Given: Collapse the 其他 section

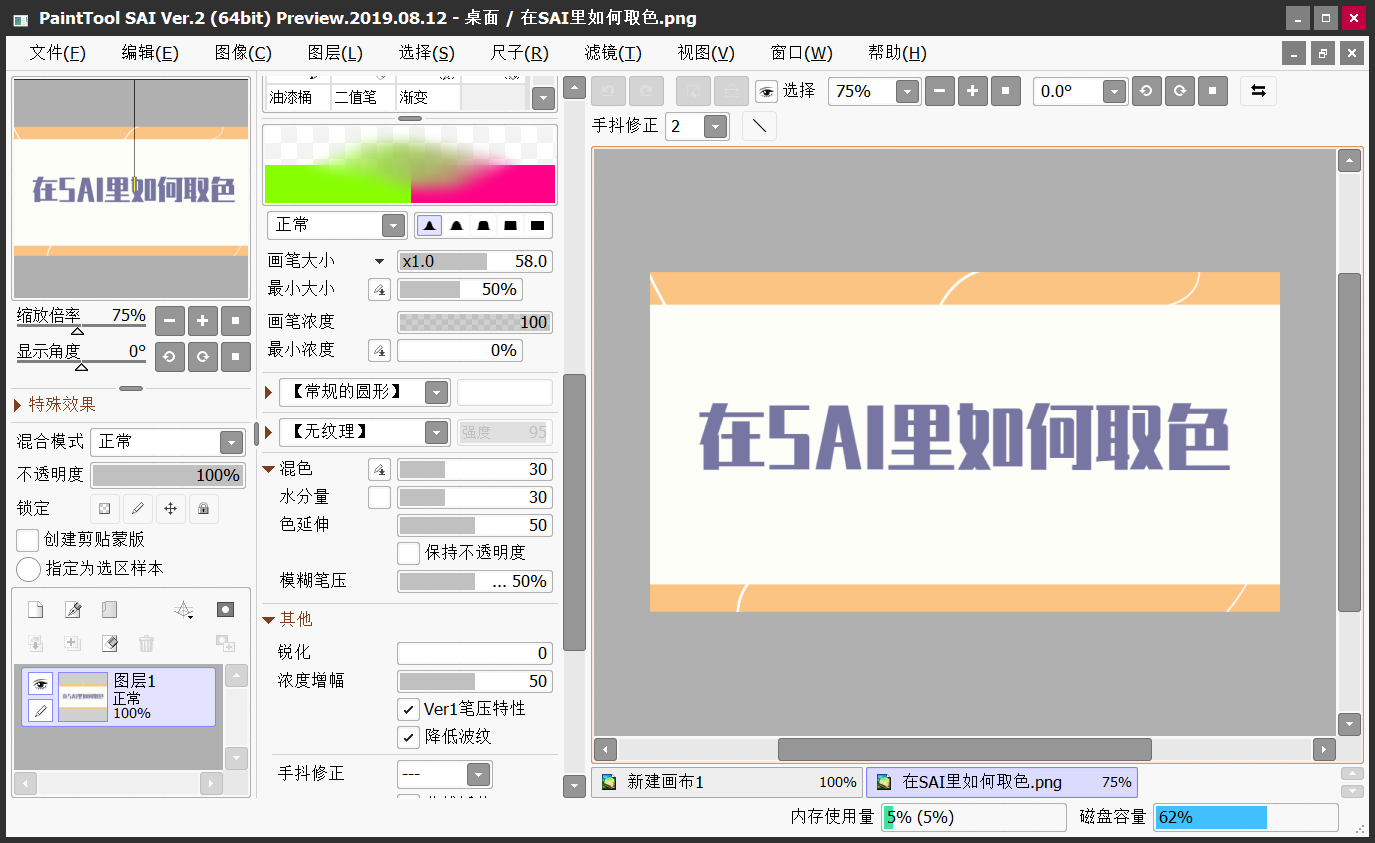Looking at the screenshot, I should coord(269,620).
